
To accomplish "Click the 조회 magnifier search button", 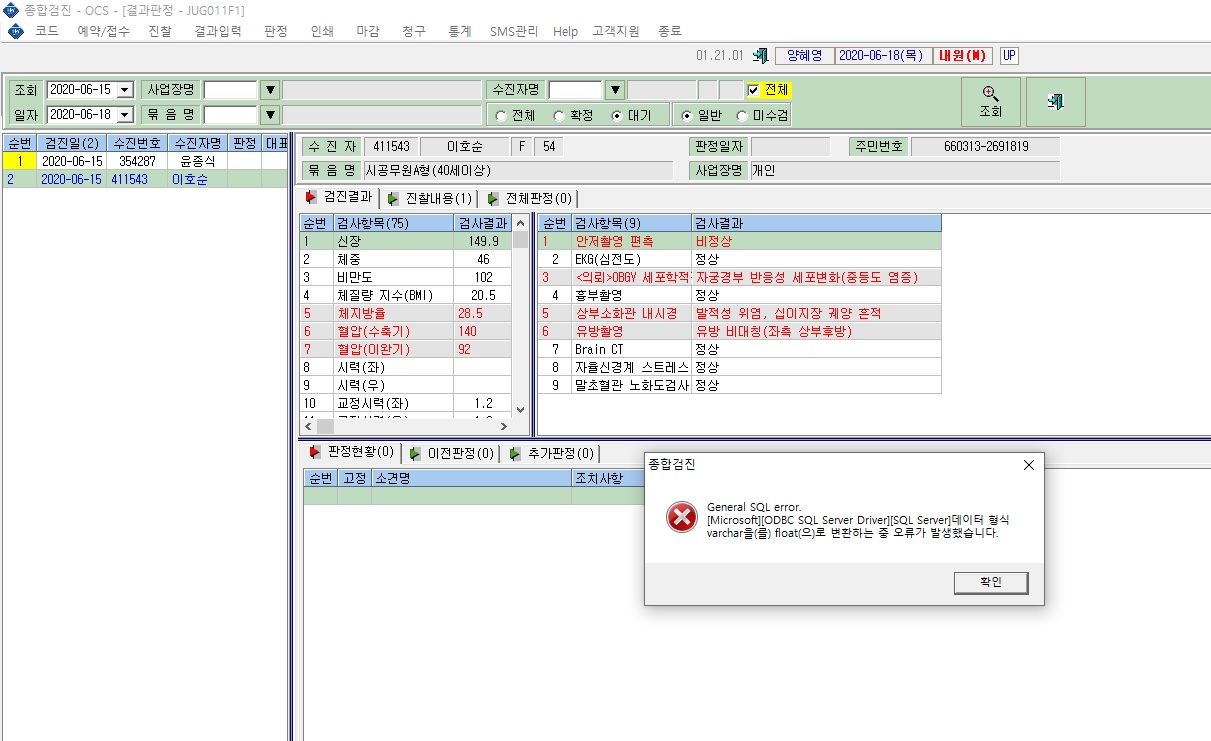I will click(990, 102).
